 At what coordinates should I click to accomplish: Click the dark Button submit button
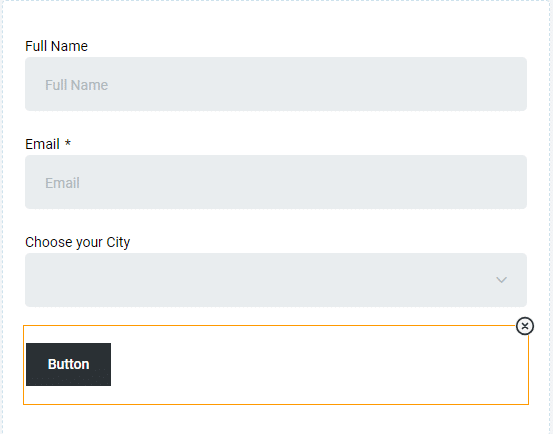68,364
